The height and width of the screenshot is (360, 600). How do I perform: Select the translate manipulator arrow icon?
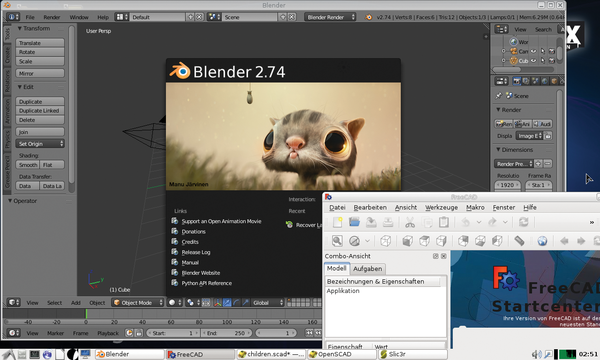pyautogui.click(x=227, y=303)
